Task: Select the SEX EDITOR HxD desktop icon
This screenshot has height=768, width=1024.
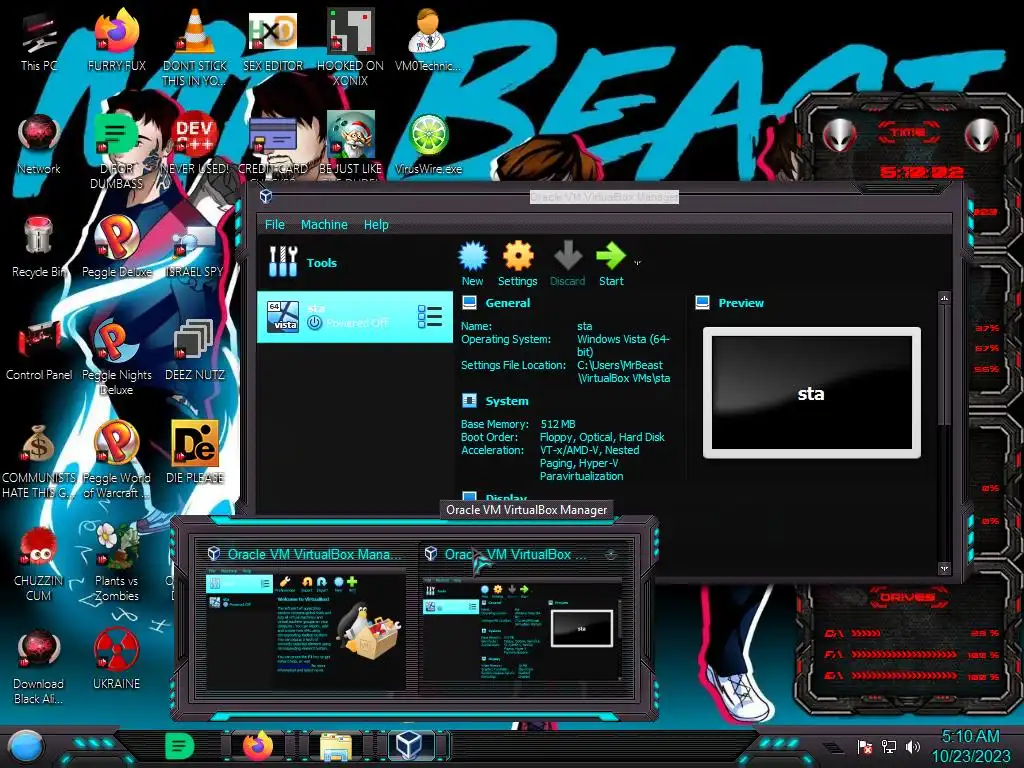Action: tap(273, 41)
